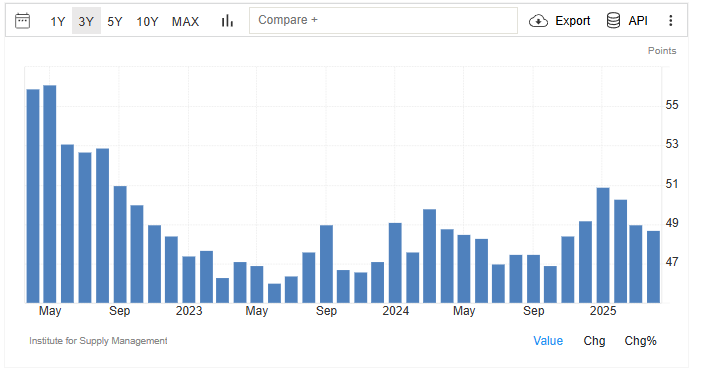Select the 1Y time range
The width and height of the screenshot is (701, 372).
57,21
